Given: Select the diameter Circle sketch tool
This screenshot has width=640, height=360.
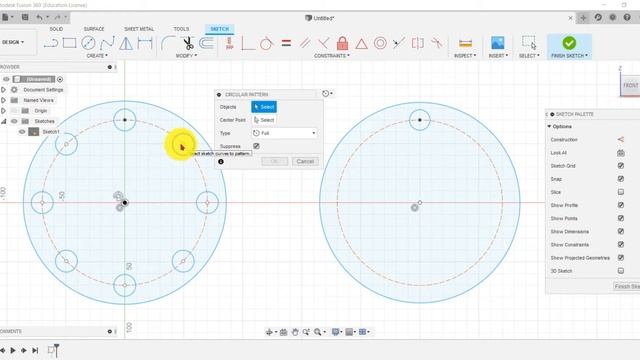Looking at the screenshot, I should 88,43.
